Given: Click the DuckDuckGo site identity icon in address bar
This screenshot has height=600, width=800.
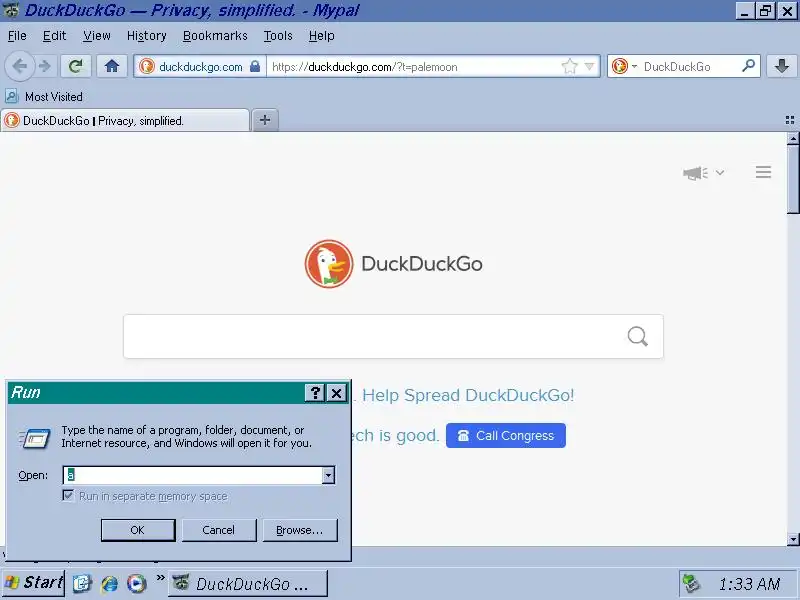Looking at the screenshot, I should coord(147,66).
